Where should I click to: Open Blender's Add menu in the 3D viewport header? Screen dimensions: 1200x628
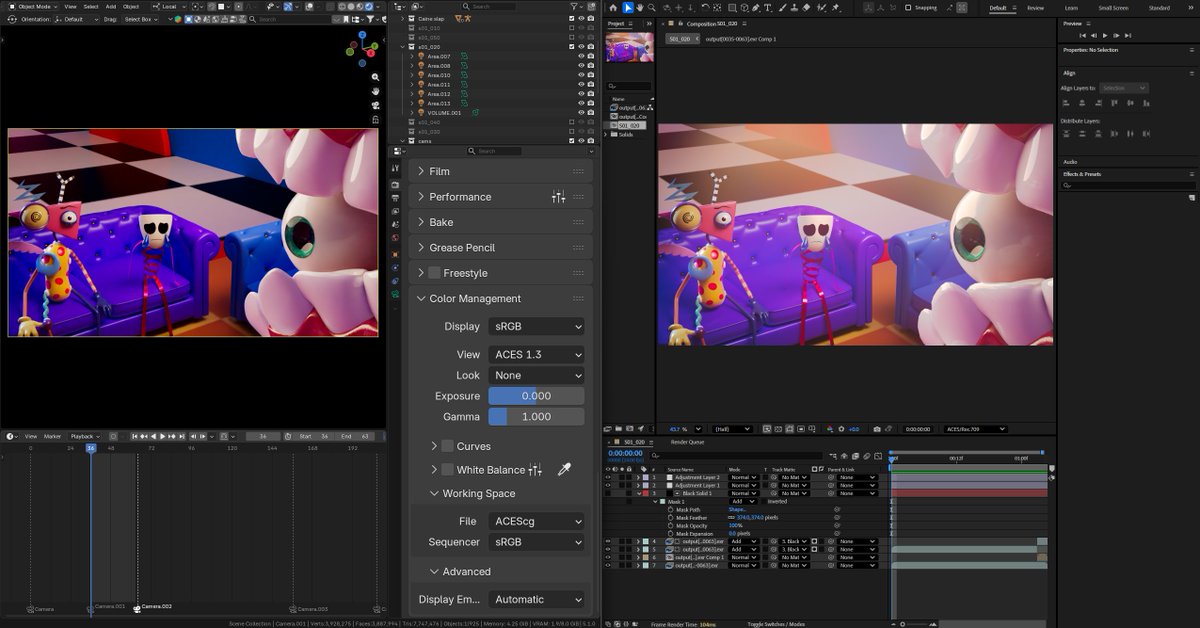[110, 5]
